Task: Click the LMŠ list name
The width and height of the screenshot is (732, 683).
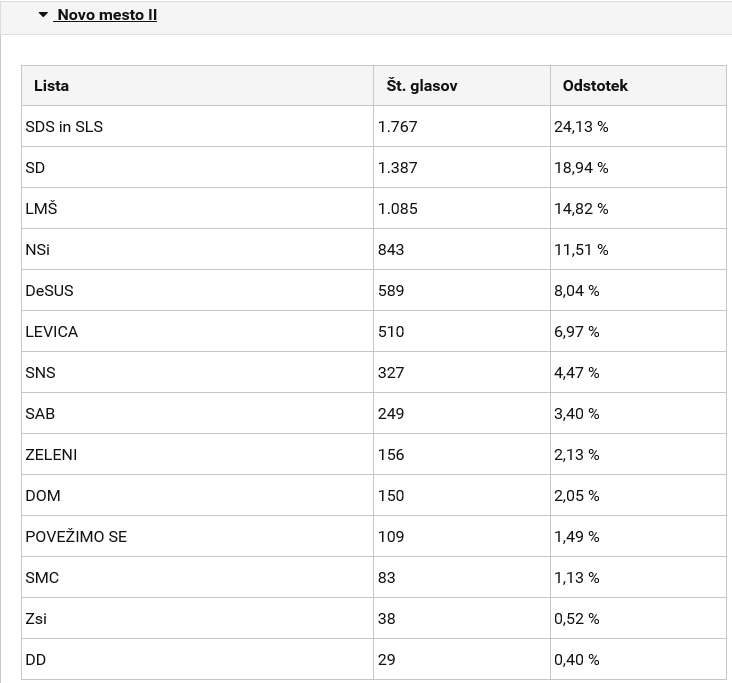Action: coord(41,208)
